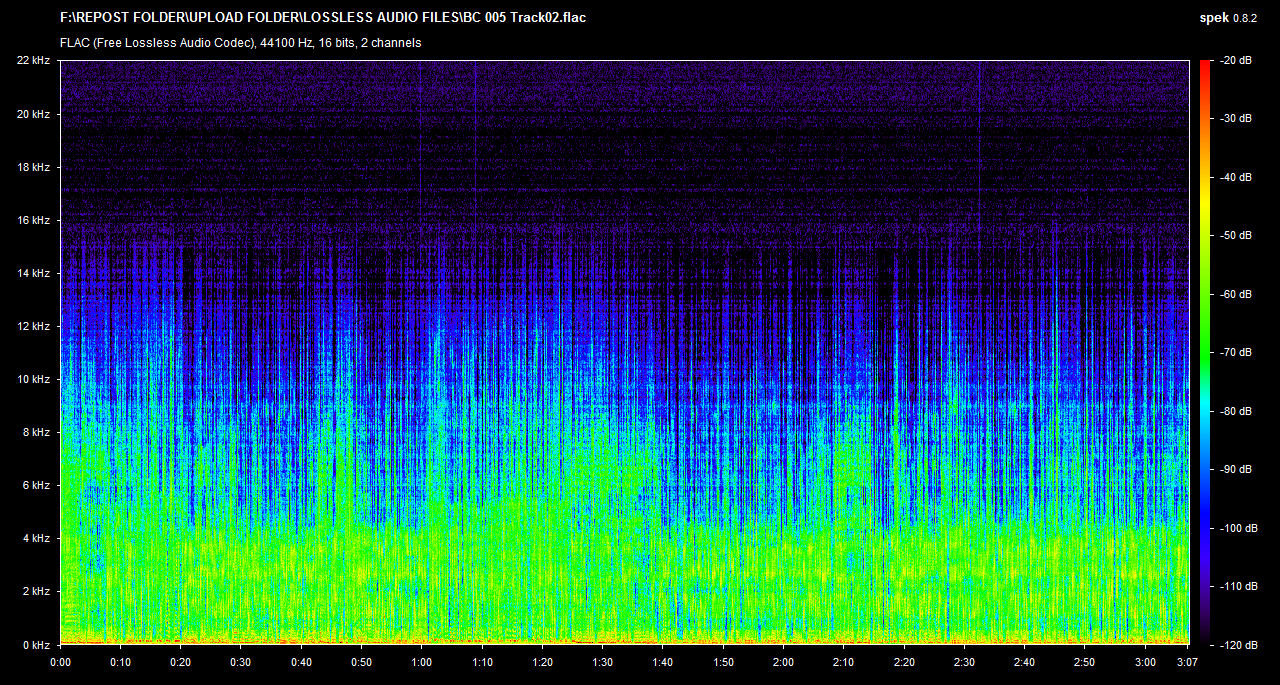This screenshot has width=1280, height=685.
Task: Select the FLAC codec info line
Action: point(241,43)
